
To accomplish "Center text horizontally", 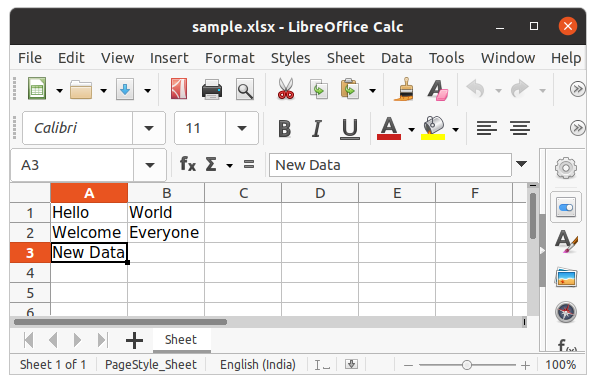I will (520, 128).
